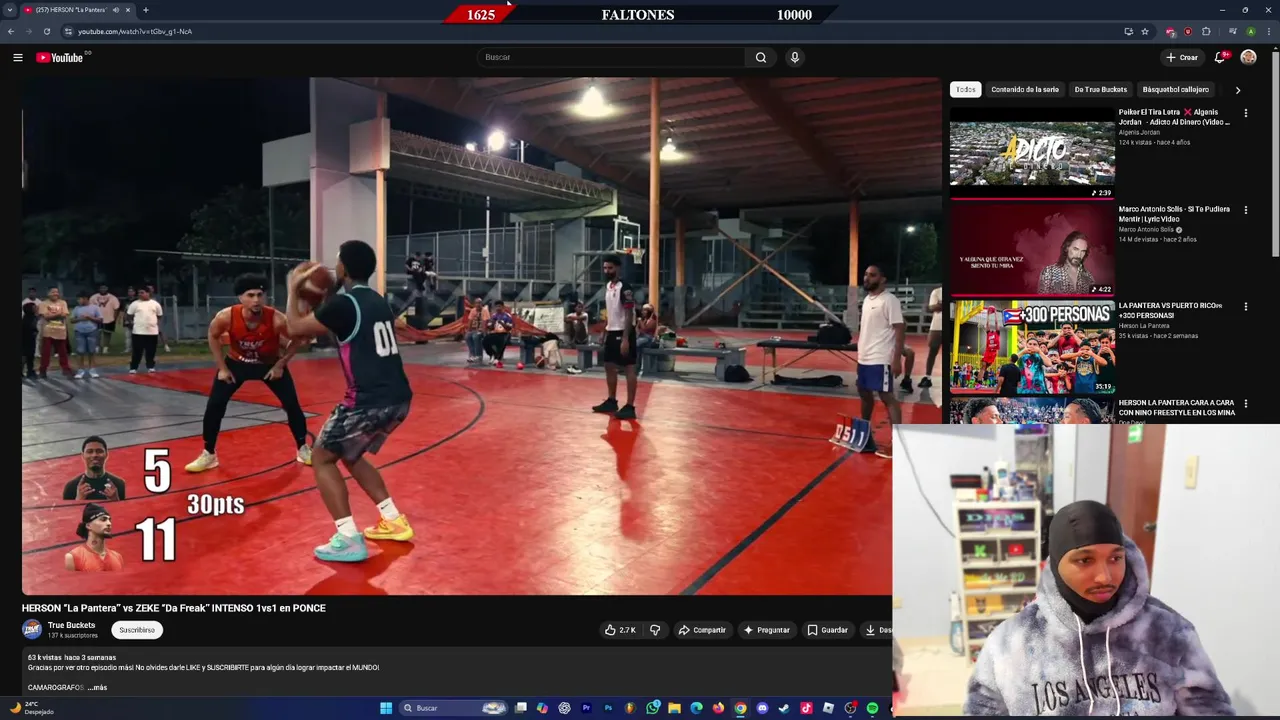Open a new Chrome tab

(145, 10)
